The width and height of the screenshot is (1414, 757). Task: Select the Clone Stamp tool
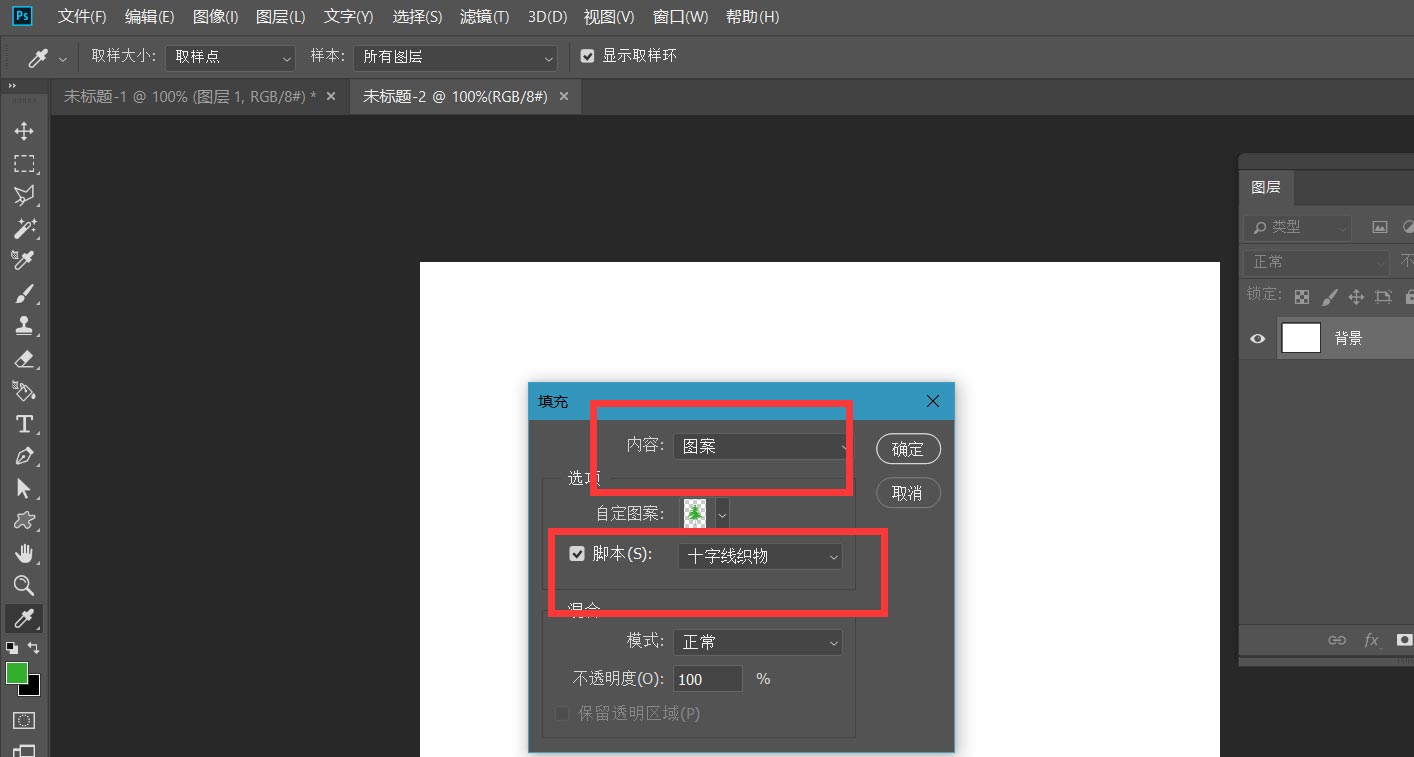25,325
